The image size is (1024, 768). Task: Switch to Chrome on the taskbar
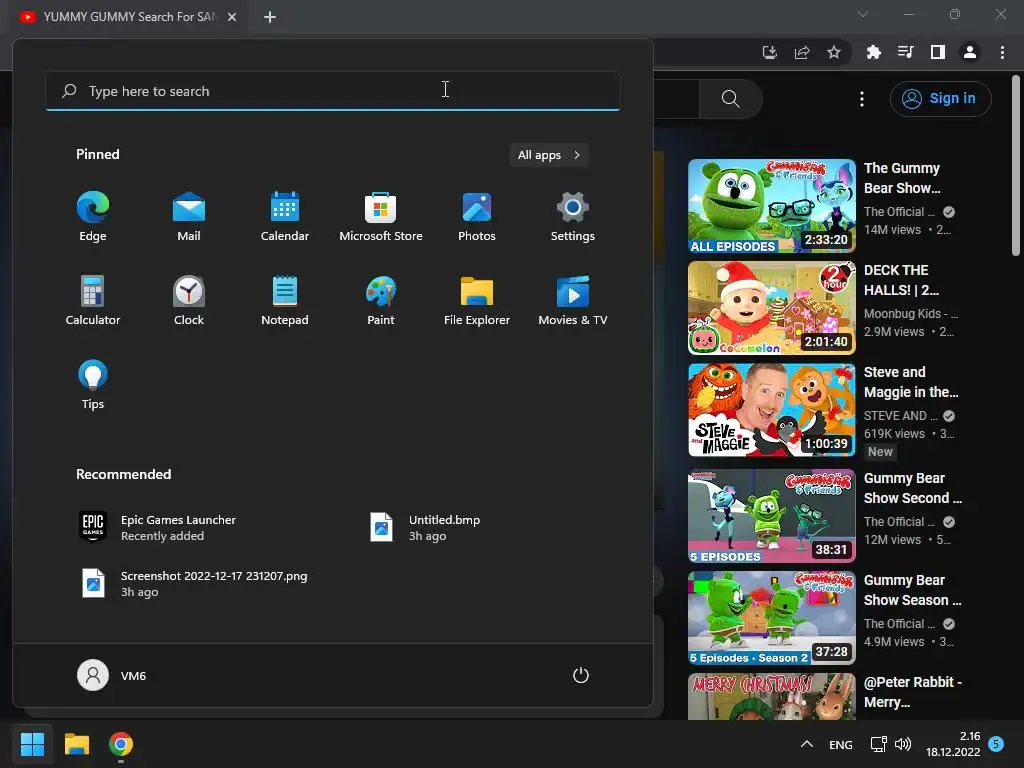click(x=121, y=744)
